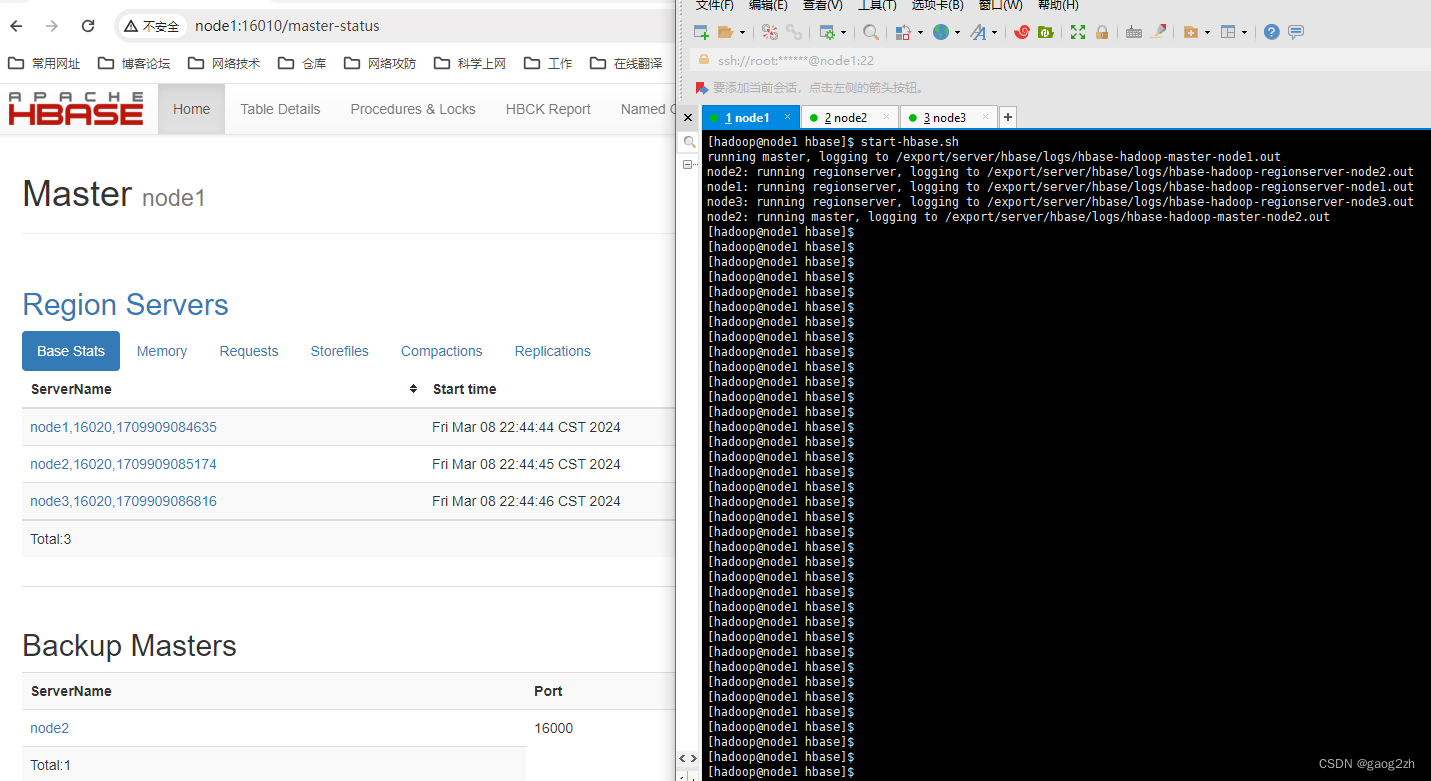Expand dropdown arrow beside globe encoding icon
The image size is (1431, 781).
(956, 33)
